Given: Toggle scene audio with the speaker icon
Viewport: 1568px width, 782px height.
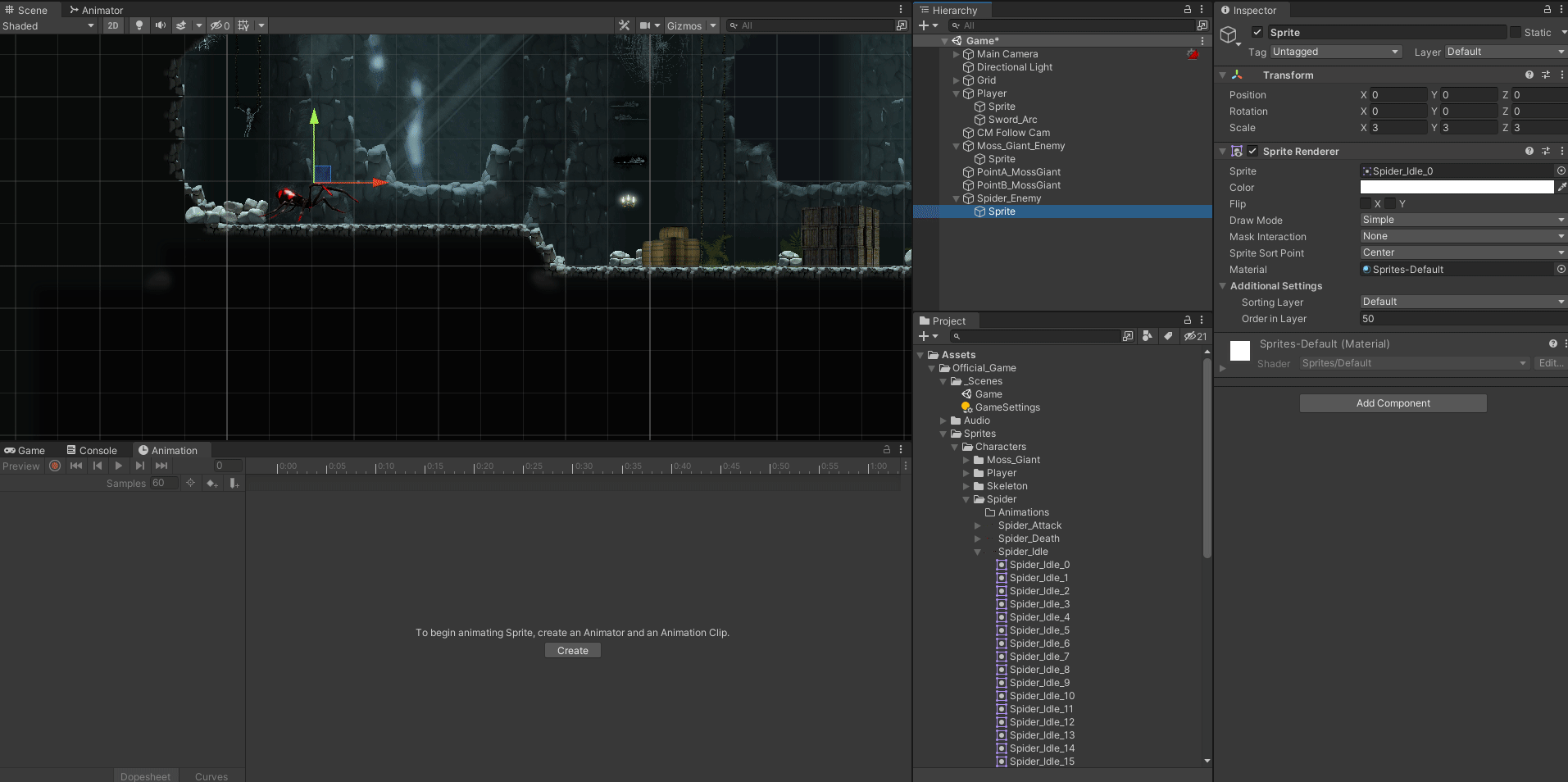Looking at the screenshot, I should click(160, 25).
